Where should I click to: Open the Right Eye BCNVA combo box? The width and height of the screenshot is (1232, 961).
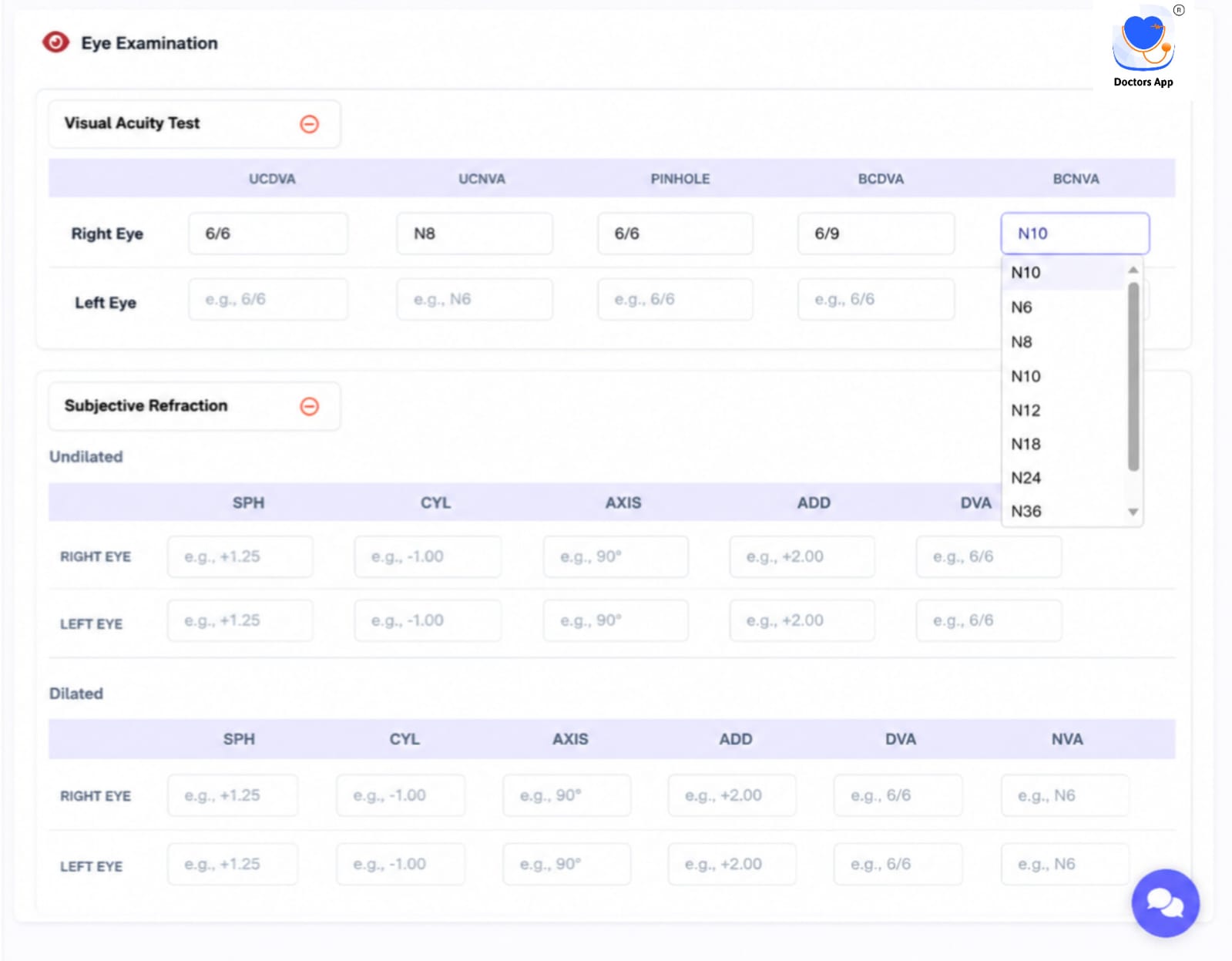pos(1075,234)
